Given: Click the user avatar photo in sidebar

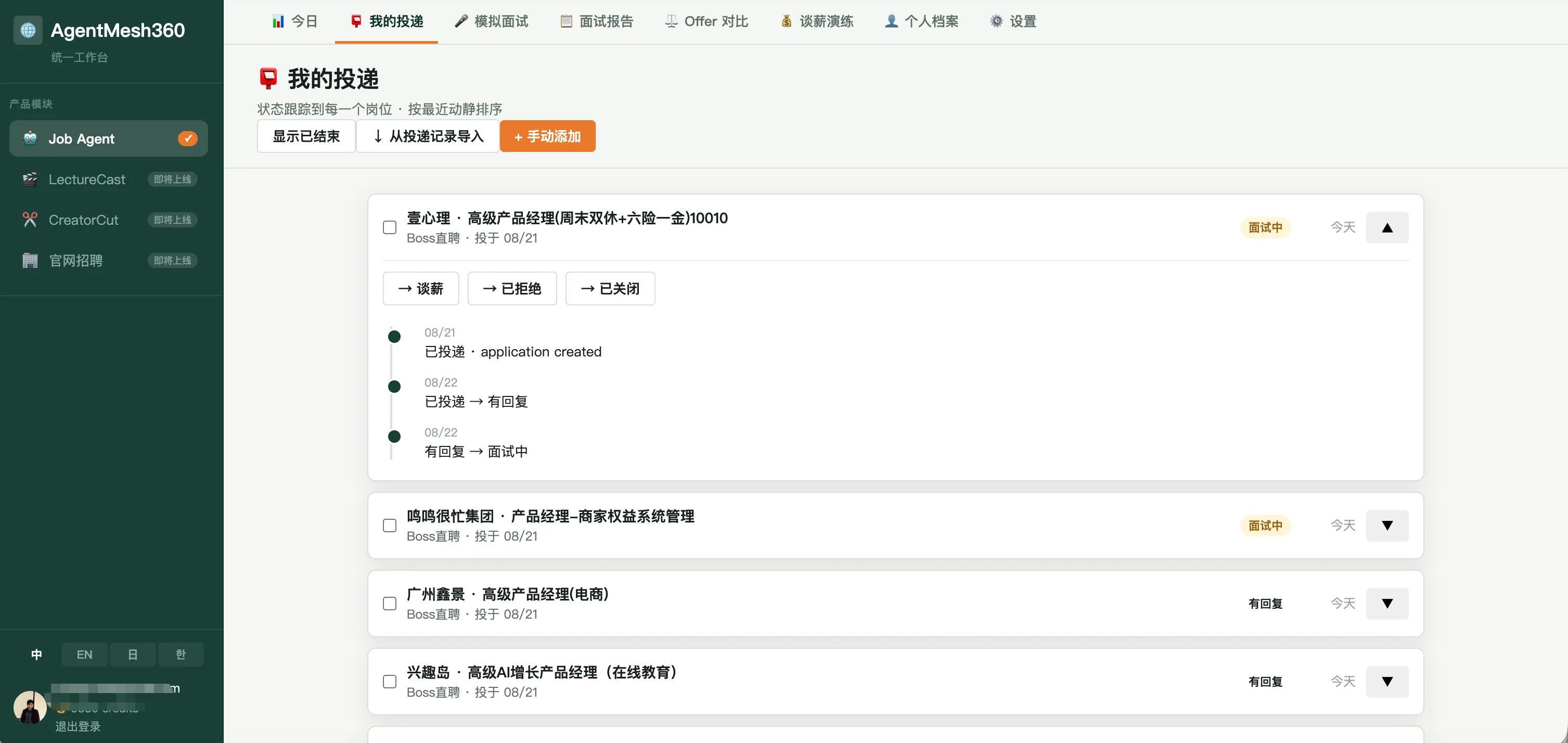Looking at the screenshot, I should (30, 707).
